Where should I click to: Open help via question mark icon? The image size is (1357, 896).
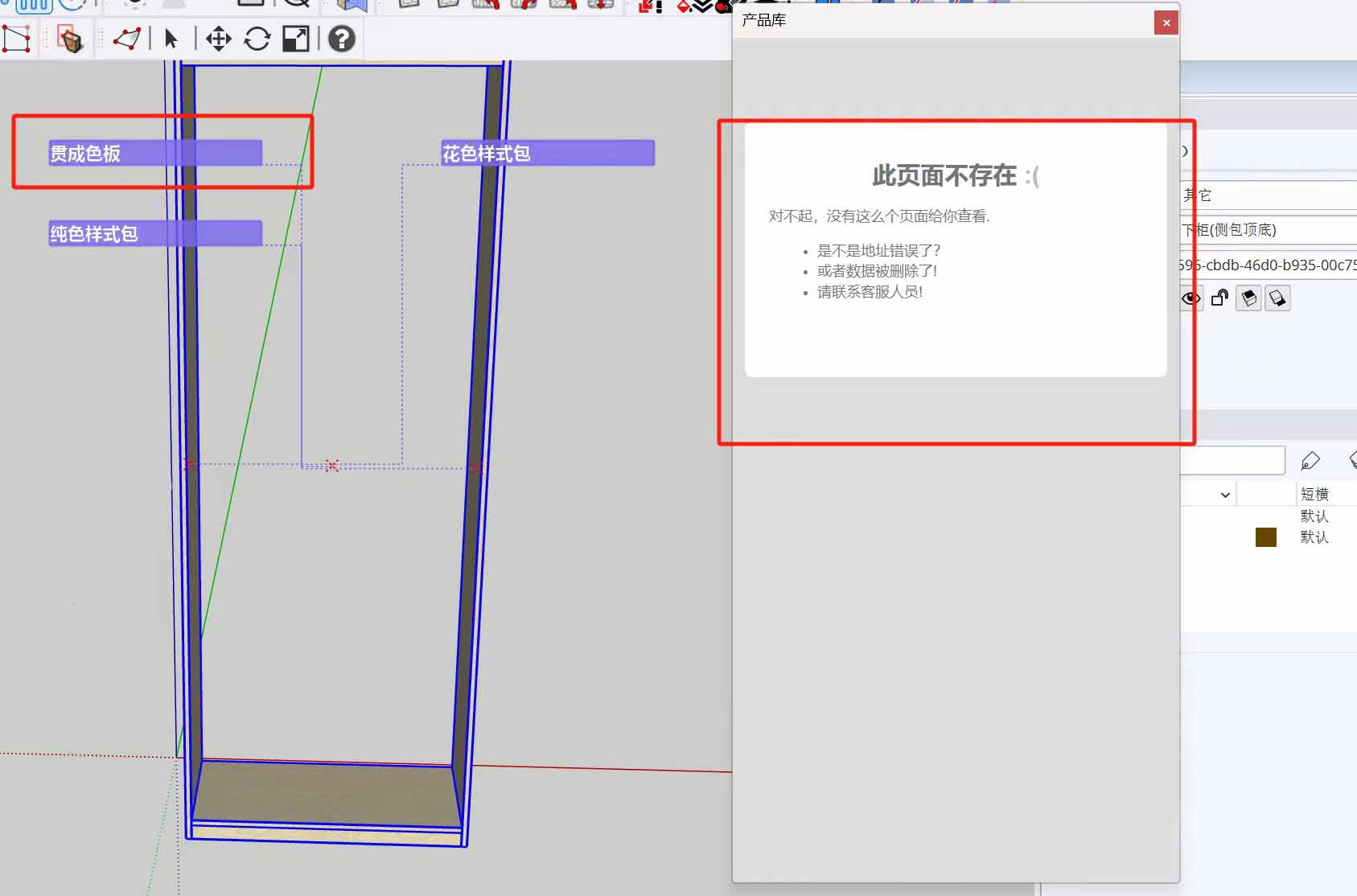(x=342, y=39)
